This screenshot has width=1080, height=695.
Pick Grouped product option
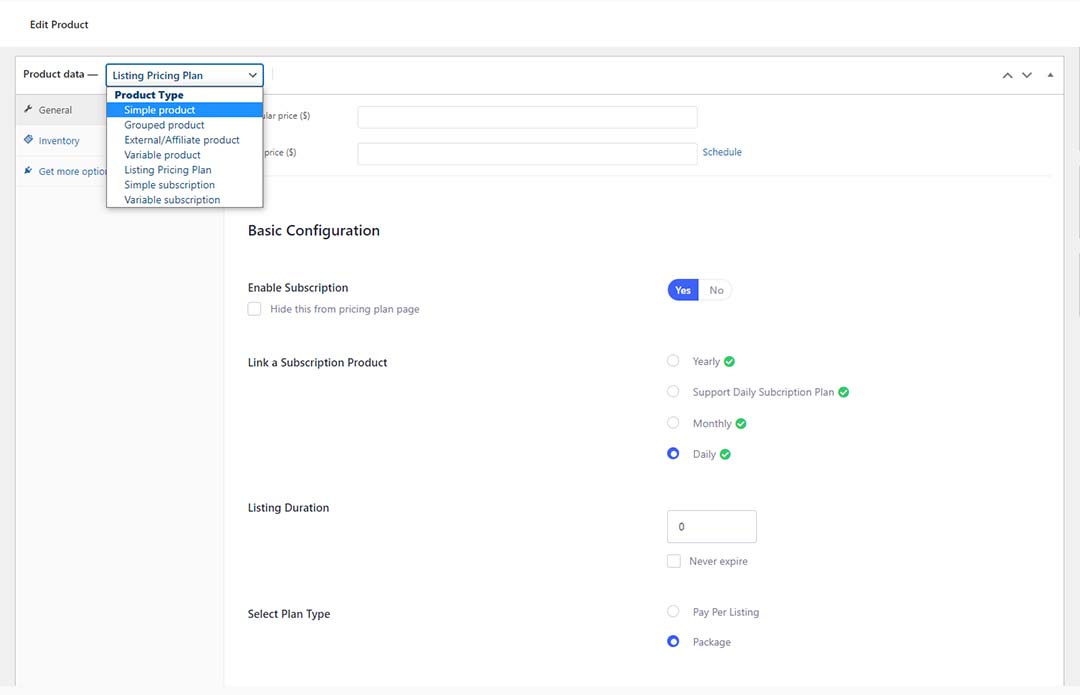pyautogui.click(x=164, y=125)
